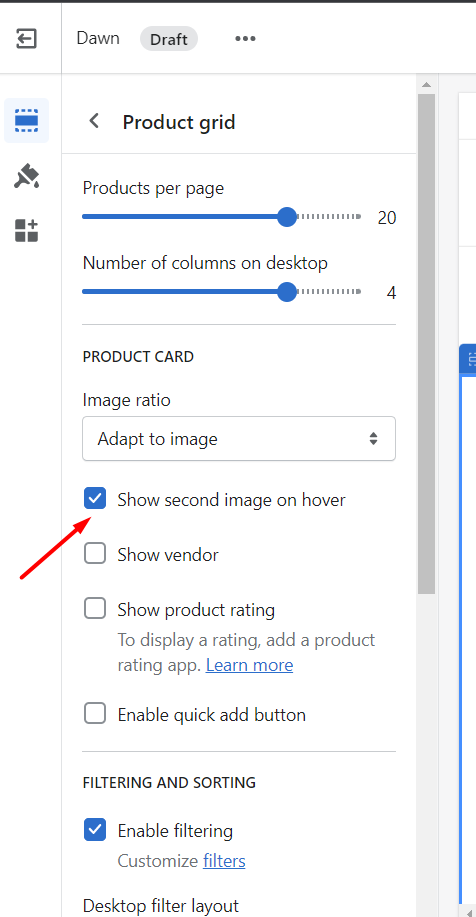Go back from Product grid
Image resolution: width=476 pixels, height=917 pixels.
pos(94,121)
